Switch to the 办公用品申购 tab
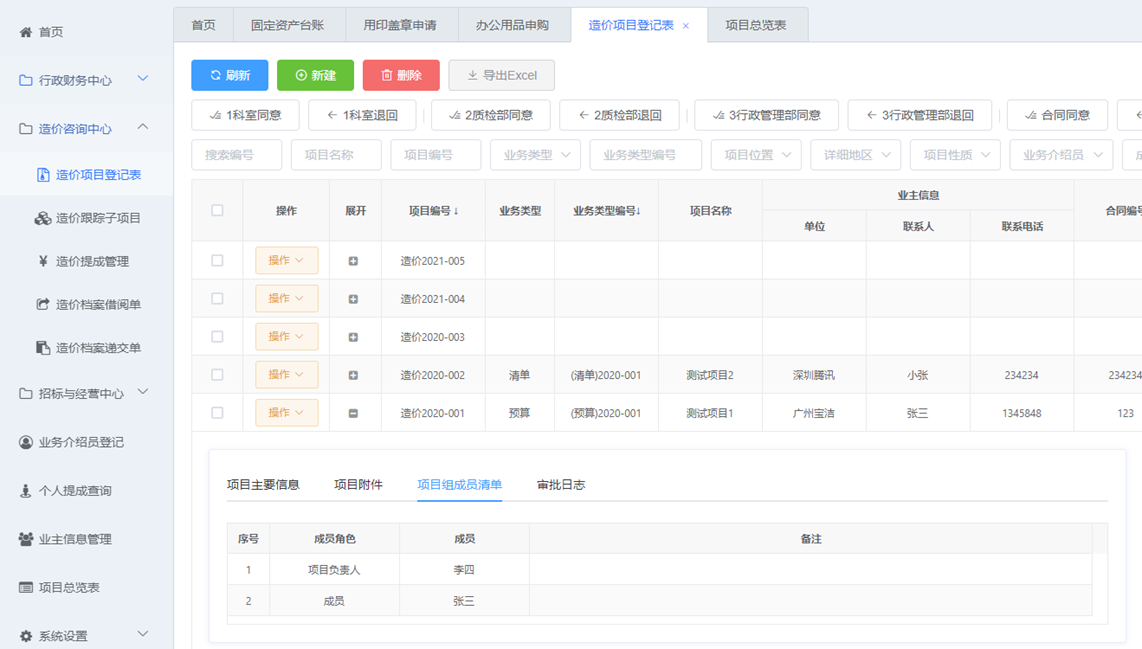 (512, 25)
